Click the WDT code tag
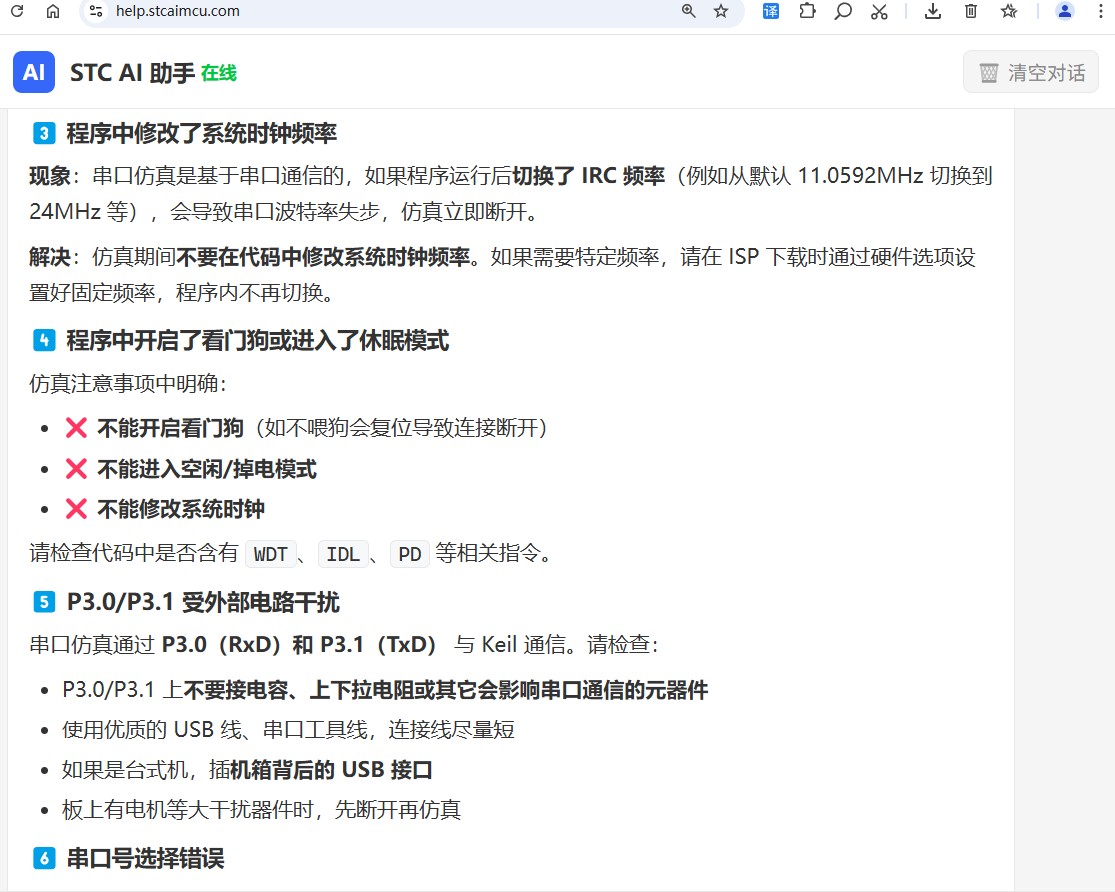This screenshot has height=892, width=1115. point(271,553)
